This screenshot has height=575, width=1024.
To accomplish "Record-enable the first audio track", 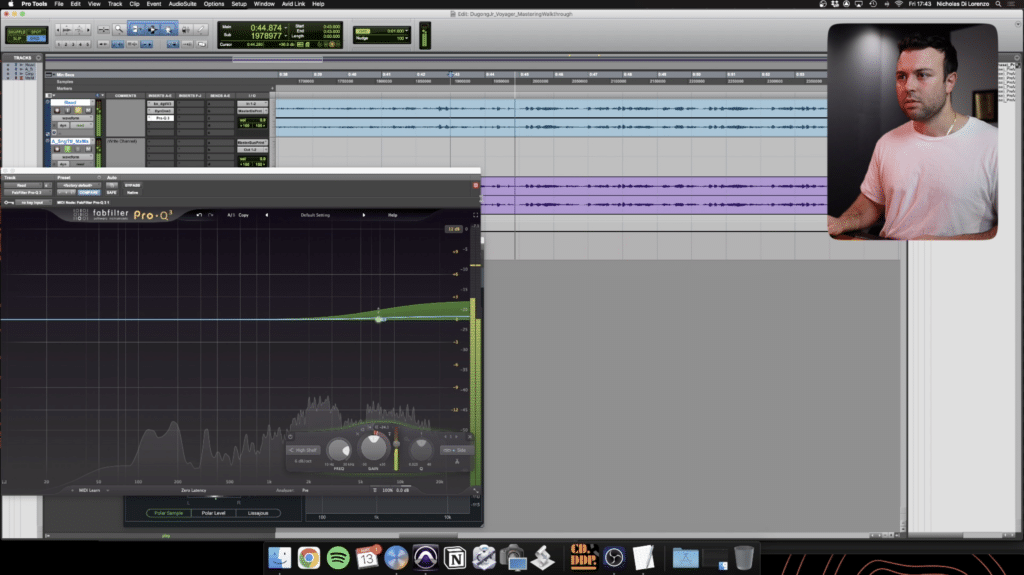I will tap(57, 110).
